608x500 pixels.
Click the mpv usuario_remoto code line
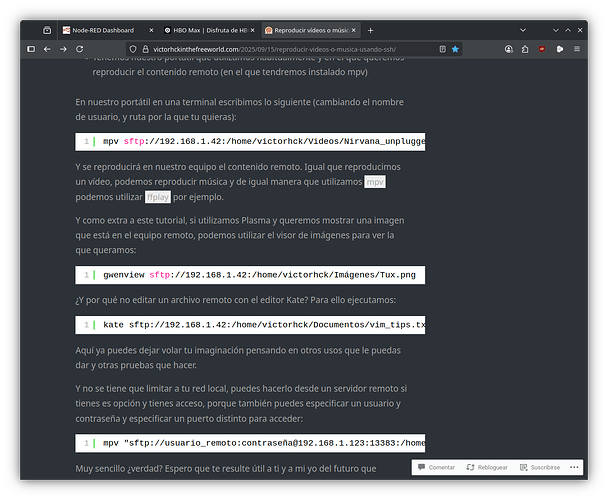pyautogui.click(x=250, y=443)
